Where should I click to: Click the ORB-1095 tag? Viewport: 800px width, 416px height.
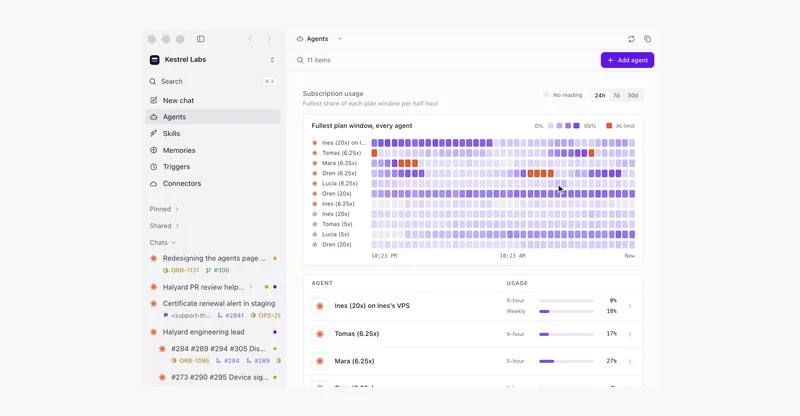pos(190,361)
